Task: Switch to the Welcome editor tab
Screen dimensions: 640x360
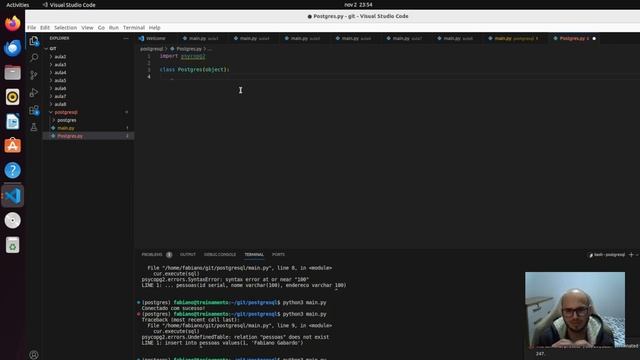Action: click(x=156, y=38)
